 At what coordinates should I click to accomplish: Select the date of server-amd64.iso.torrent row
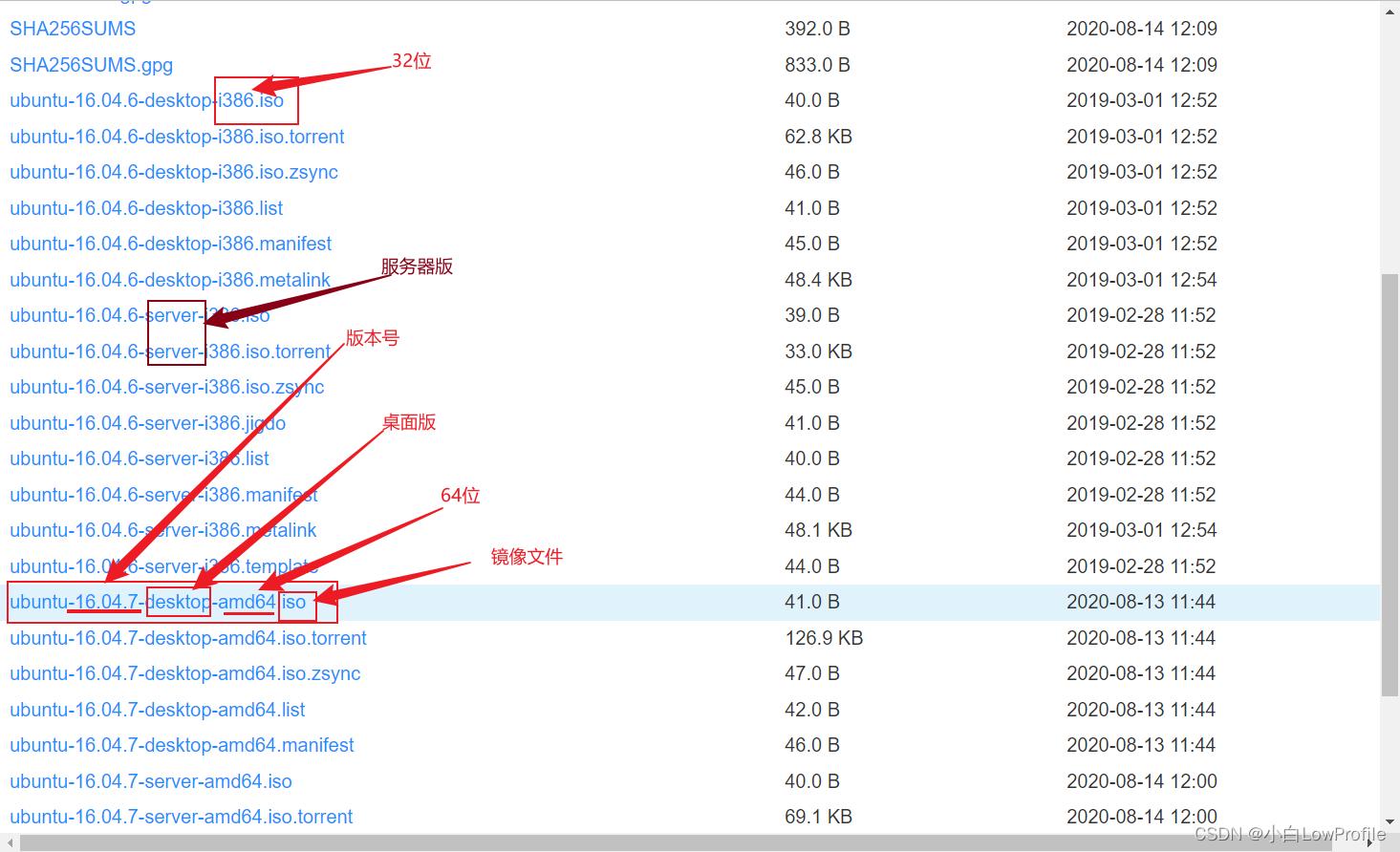pyautogui.click(x=1142, y=817)
